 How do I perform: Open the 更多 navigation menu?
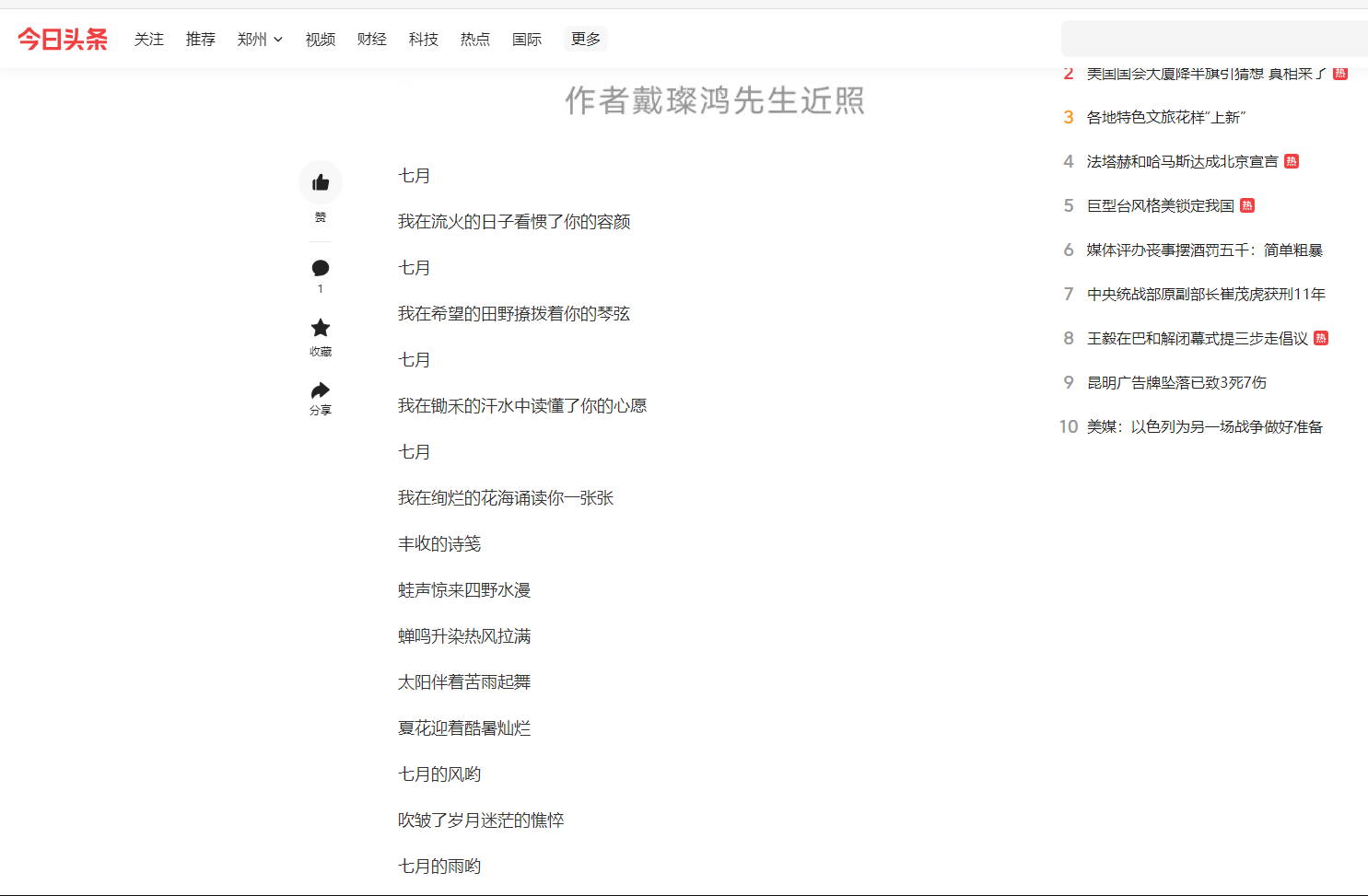pos(586,39)
